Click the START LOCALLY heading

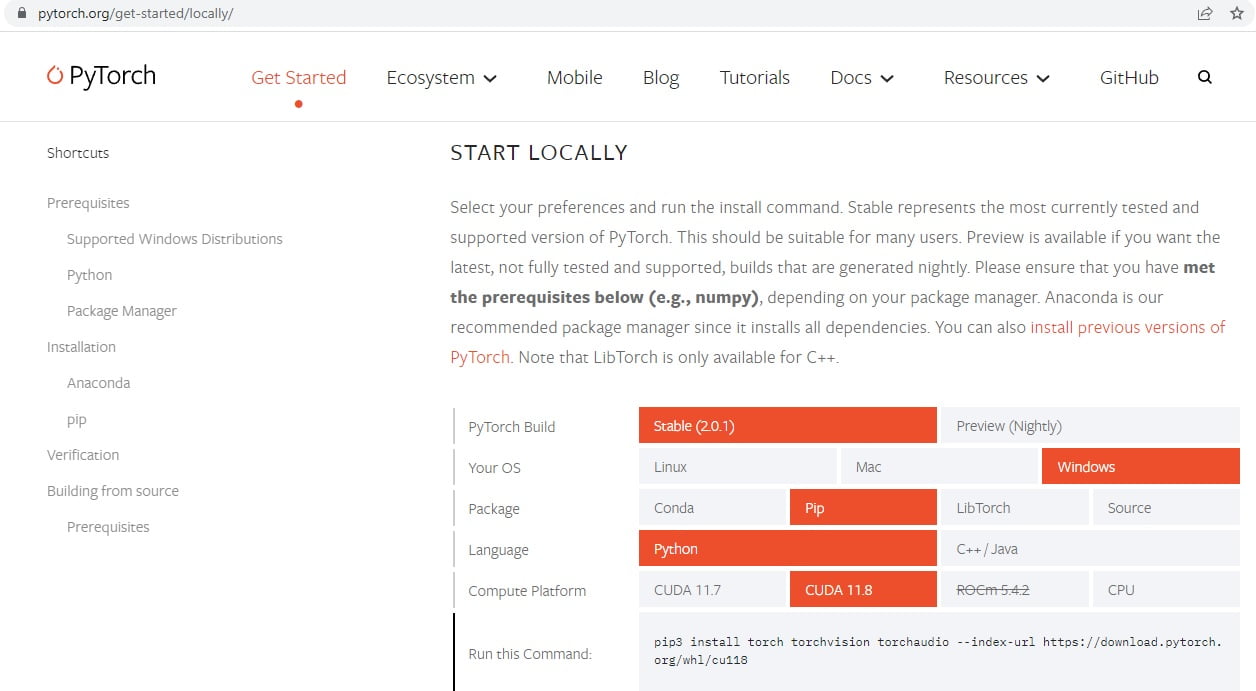(x=539, y=153)
